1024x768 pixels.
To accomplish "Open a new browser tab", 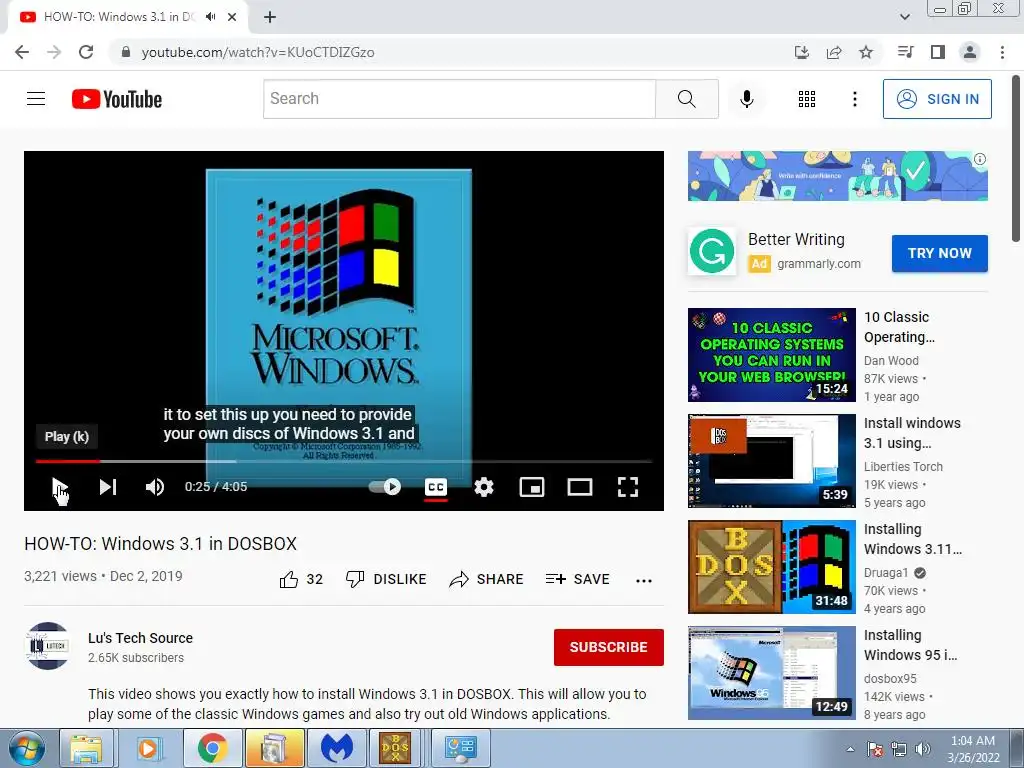I will [270, 18].
